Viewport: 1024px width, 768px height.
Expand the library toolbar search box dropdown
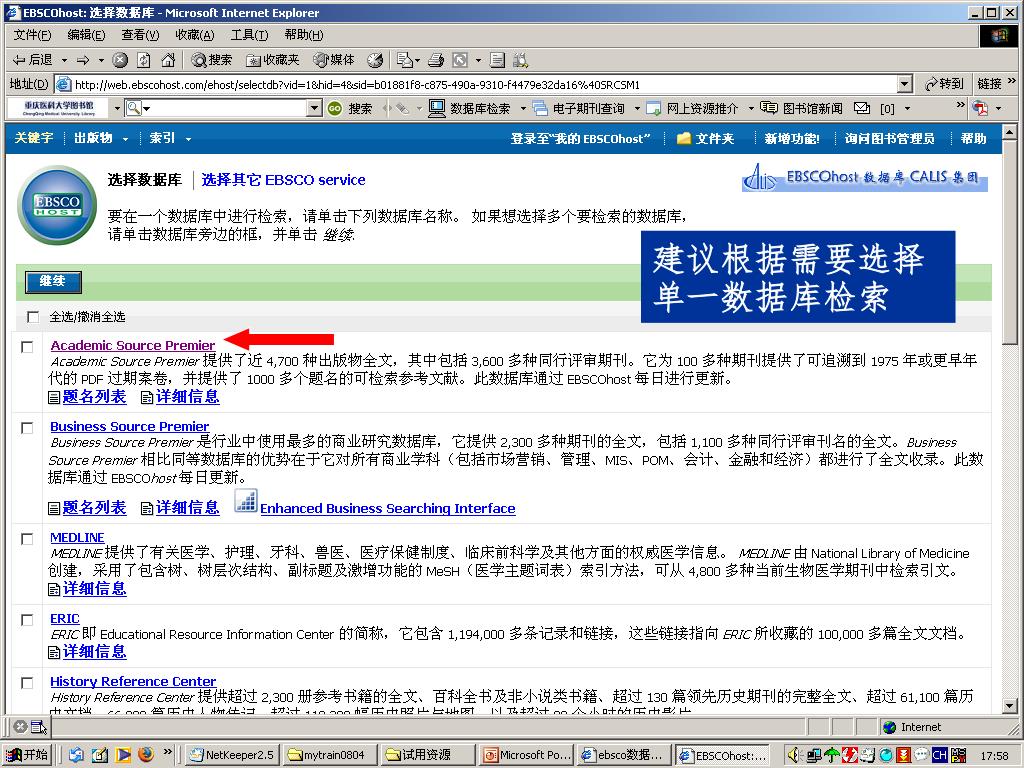[314, 108]
